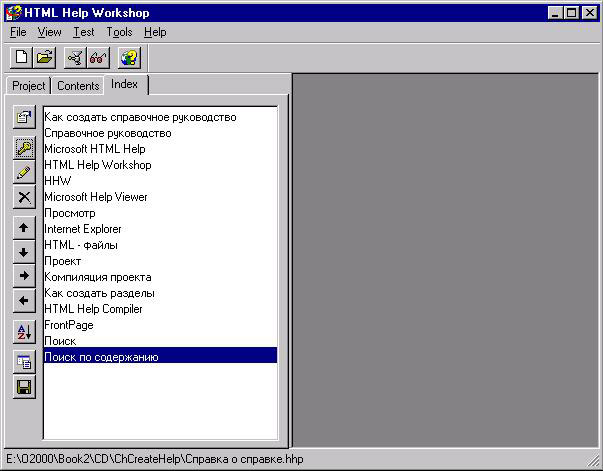Click the highlighted 'Поиск по содержанию' entry
Screen dimensions: 603x471
160,357
